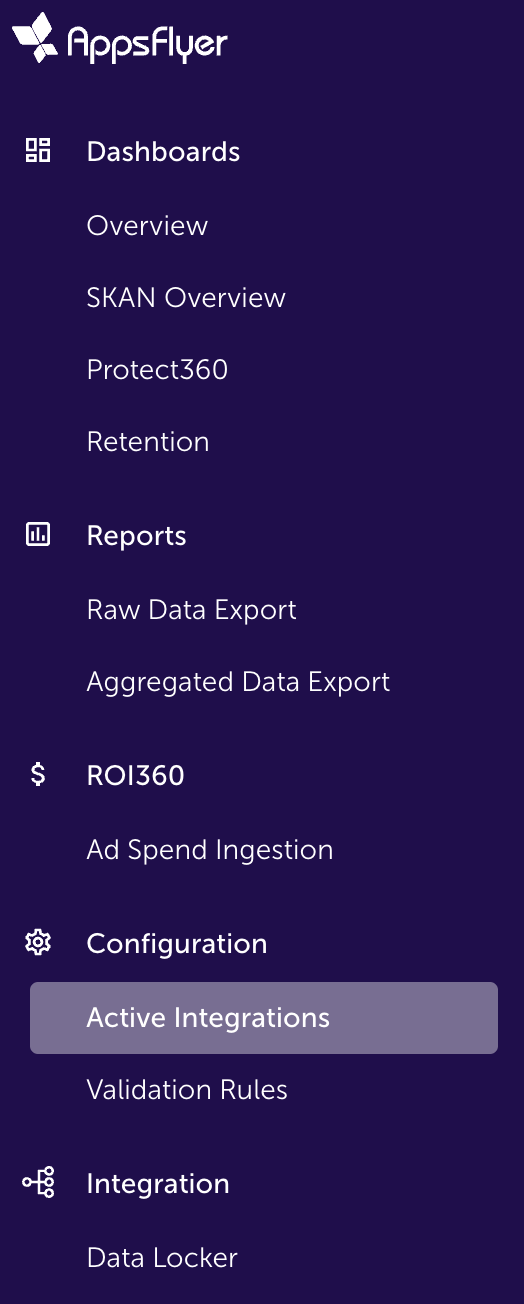Select the ROI360 section heading
Screen dimensions: 524x1304
point(135,776)
